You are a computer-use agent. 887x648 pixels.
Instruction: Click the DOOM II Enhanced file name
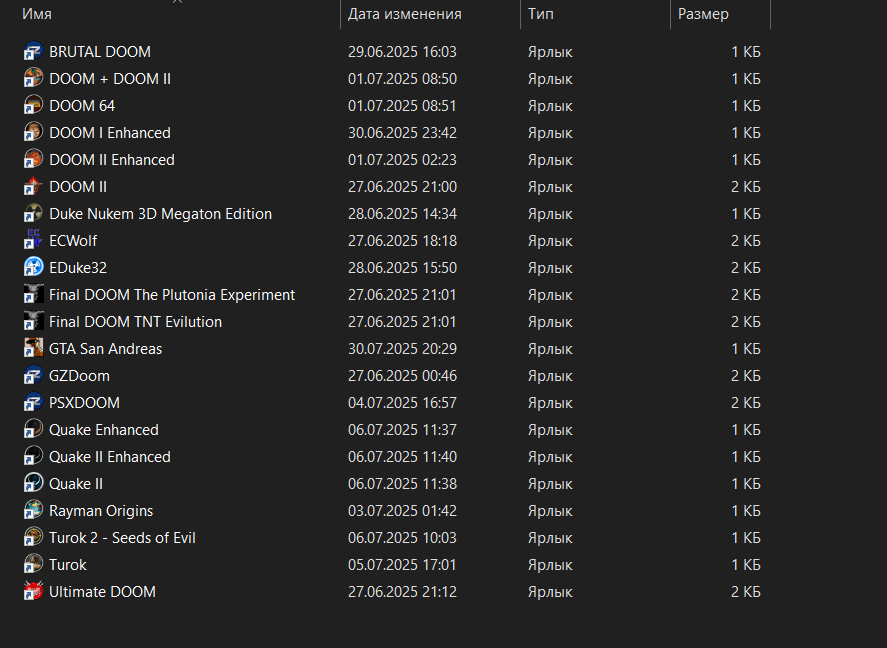(x=112, y=159)
